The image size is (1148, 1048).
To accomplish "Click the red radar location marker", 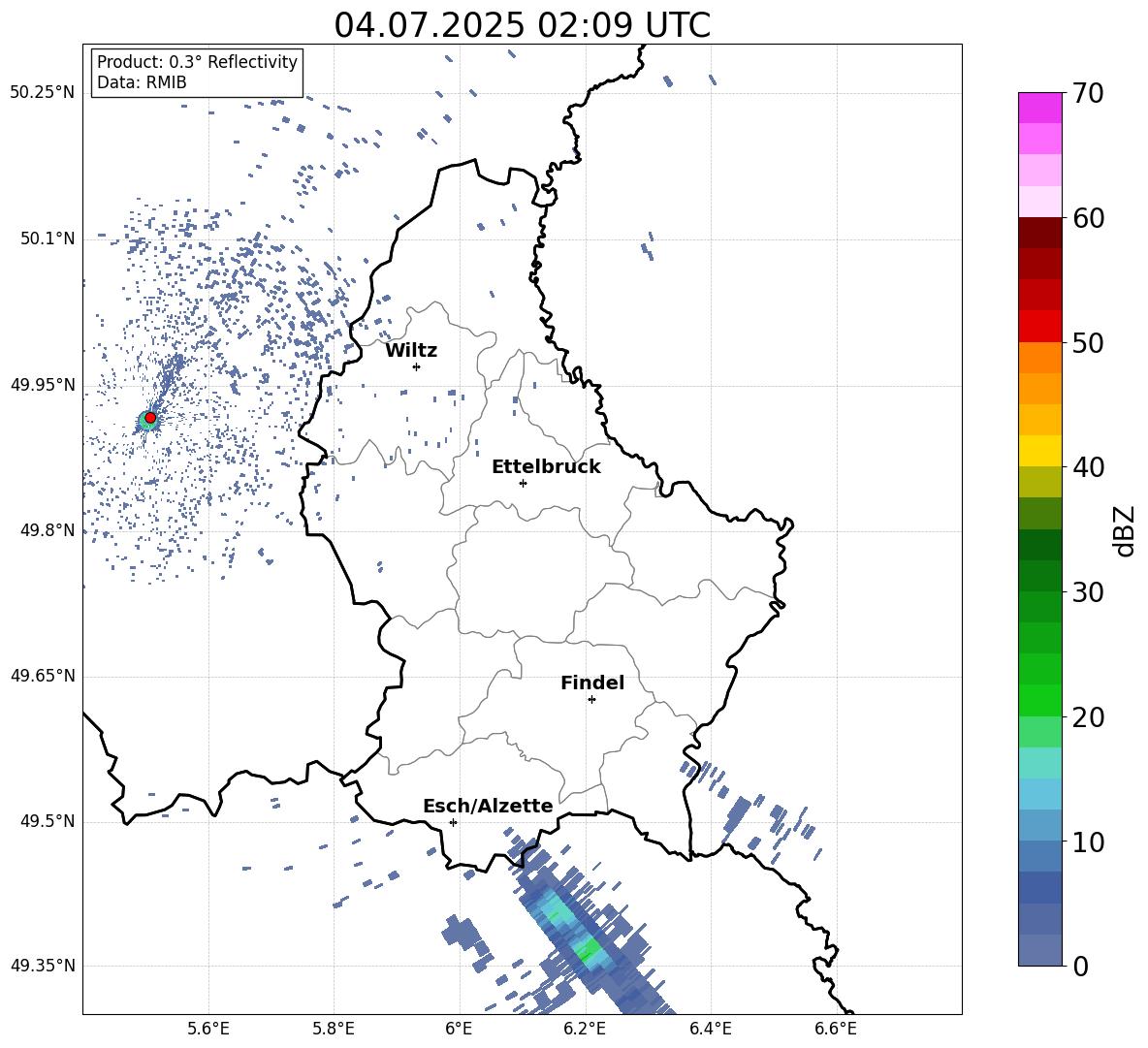I will pos(150,418).
